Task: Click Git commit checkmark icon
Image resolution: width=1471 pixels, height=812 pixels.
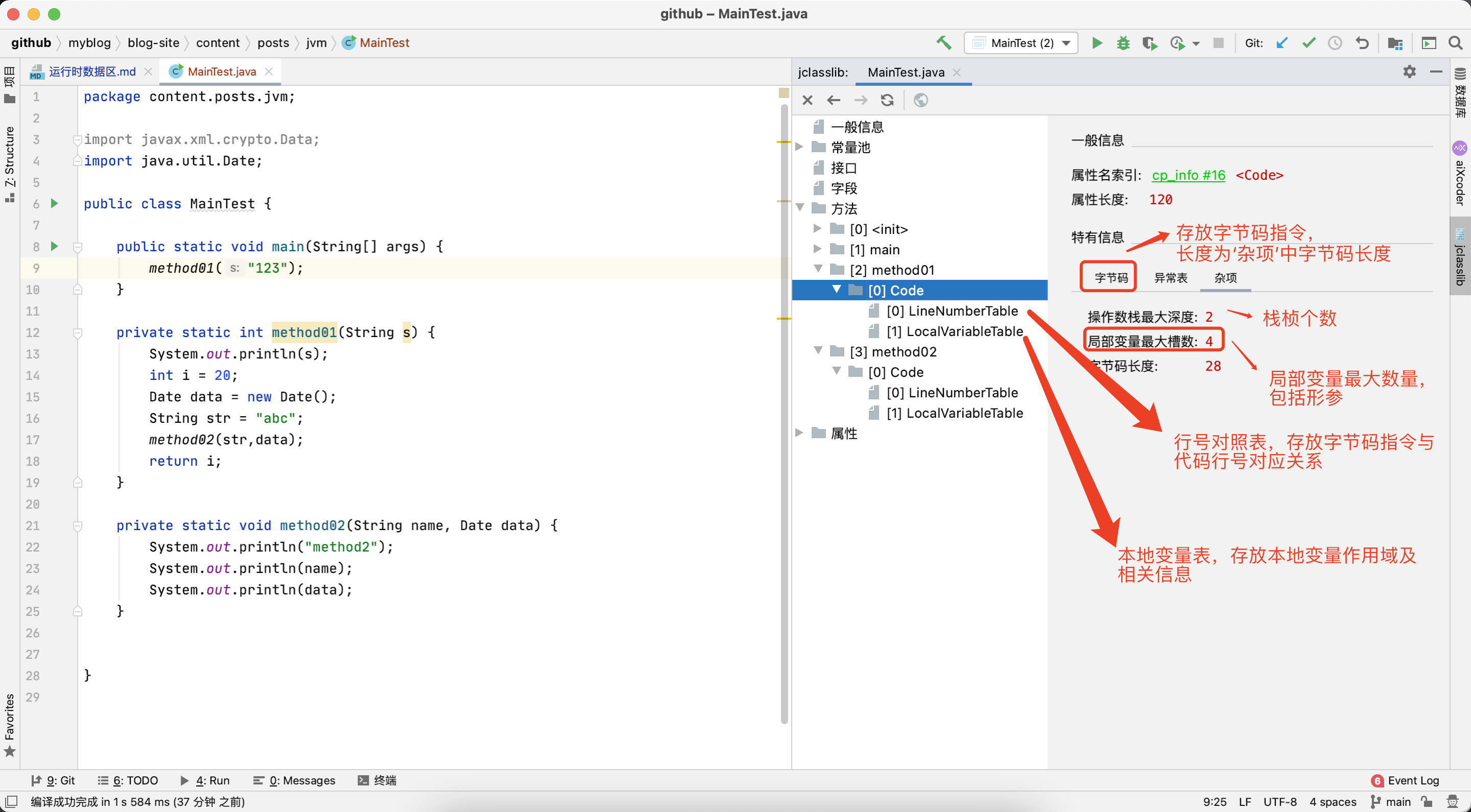Action: 1309,43
